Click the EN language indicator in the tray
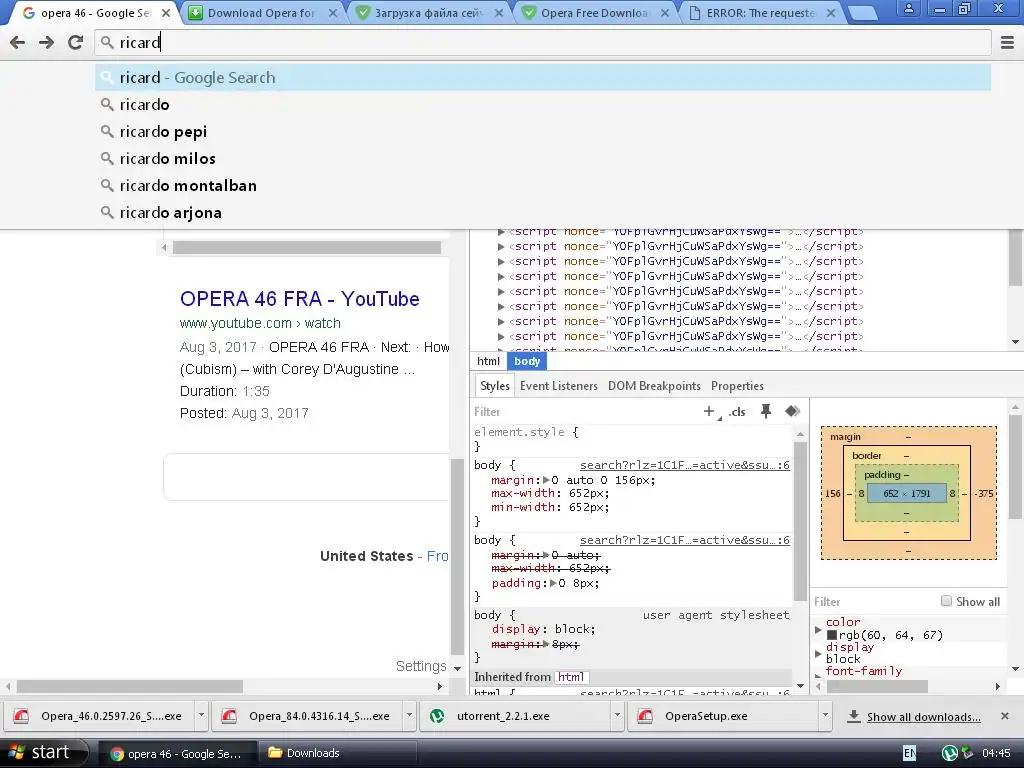Screen dimensions: 1024x768 [x=909, y=754]
